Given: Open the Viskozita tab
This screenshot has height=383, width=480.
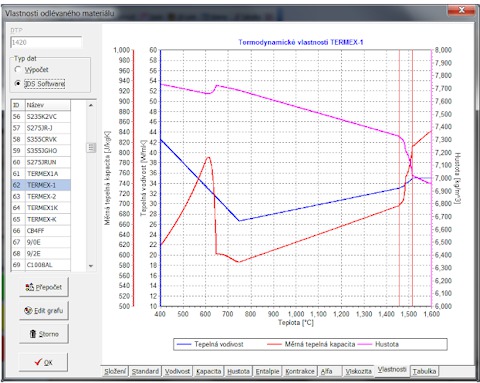Looking at the screenshot, I should (x=359, y=371).
